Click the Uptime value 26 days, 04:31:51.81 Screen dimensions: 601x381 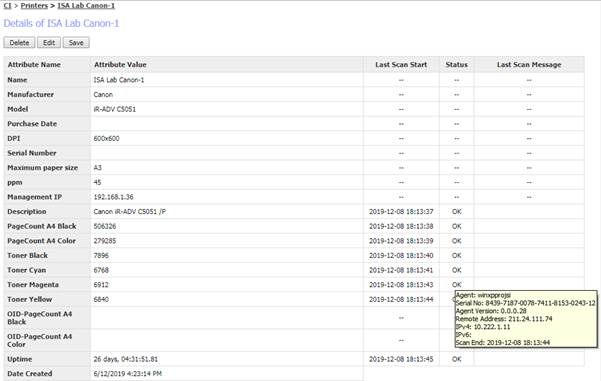[x=126, y=359]
